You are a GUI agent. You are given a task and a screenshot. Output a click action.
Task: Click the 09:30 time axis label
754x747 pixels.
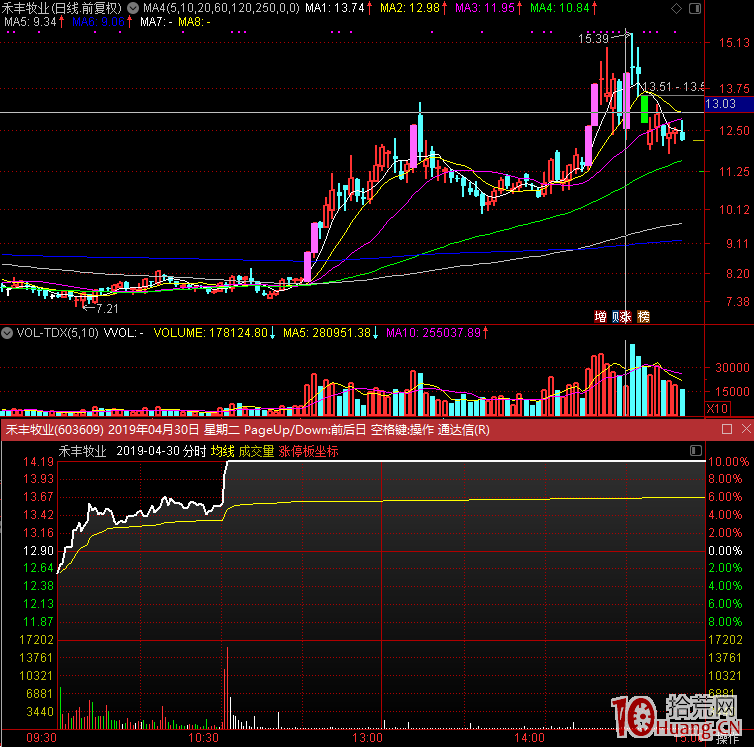click(41, 738)
